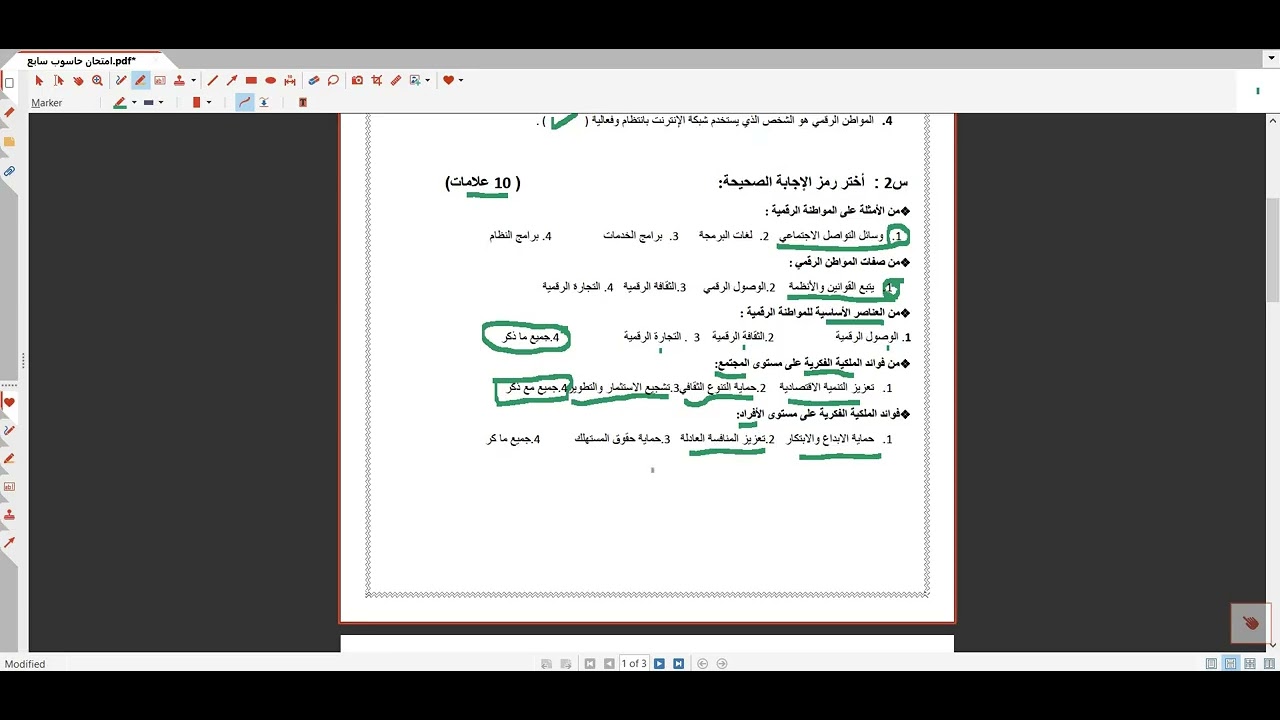Open the stamp tool dropdown arrow

193,81
